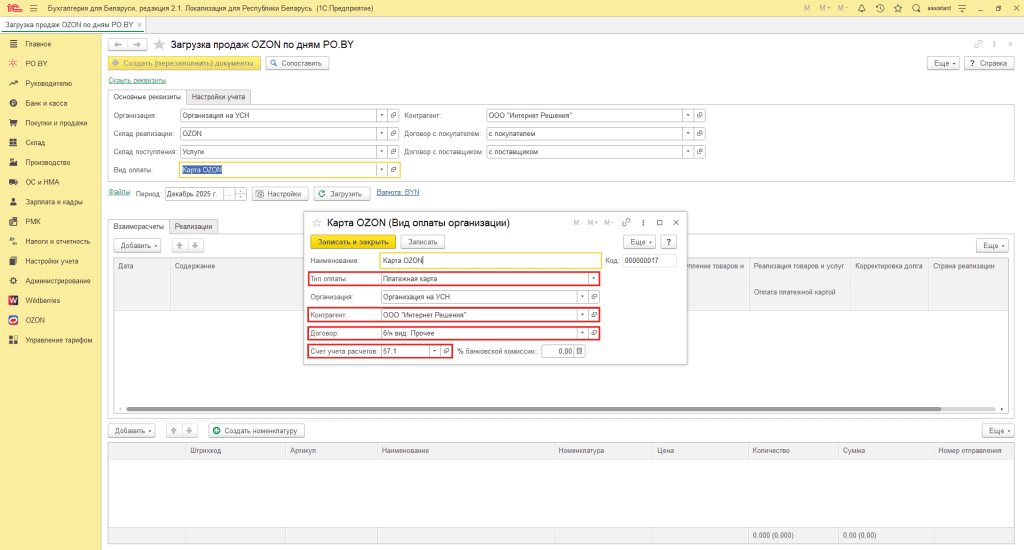Click Настройки button near period
This screenshot has height=550, width=1024.
click(x=280, y=194)
